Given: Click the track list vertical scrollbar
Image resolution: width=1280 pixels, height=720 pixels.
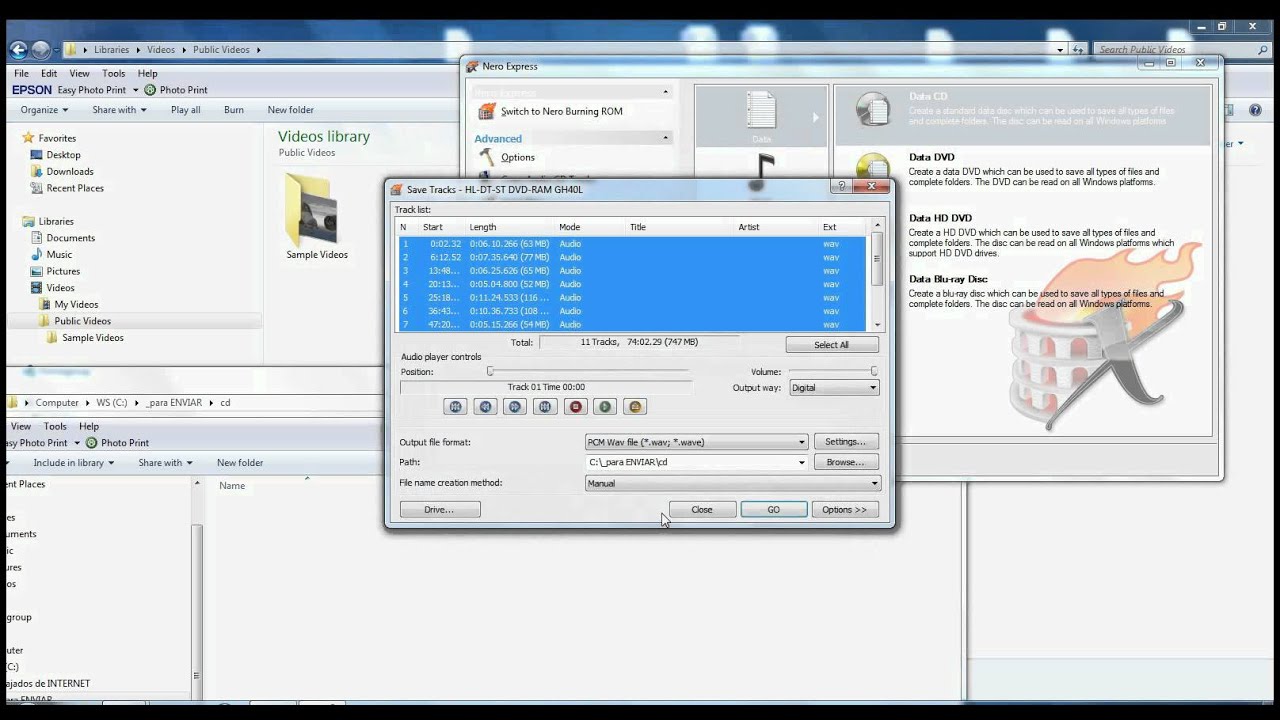Looking at the screenshot, I should tap(877, 275).
